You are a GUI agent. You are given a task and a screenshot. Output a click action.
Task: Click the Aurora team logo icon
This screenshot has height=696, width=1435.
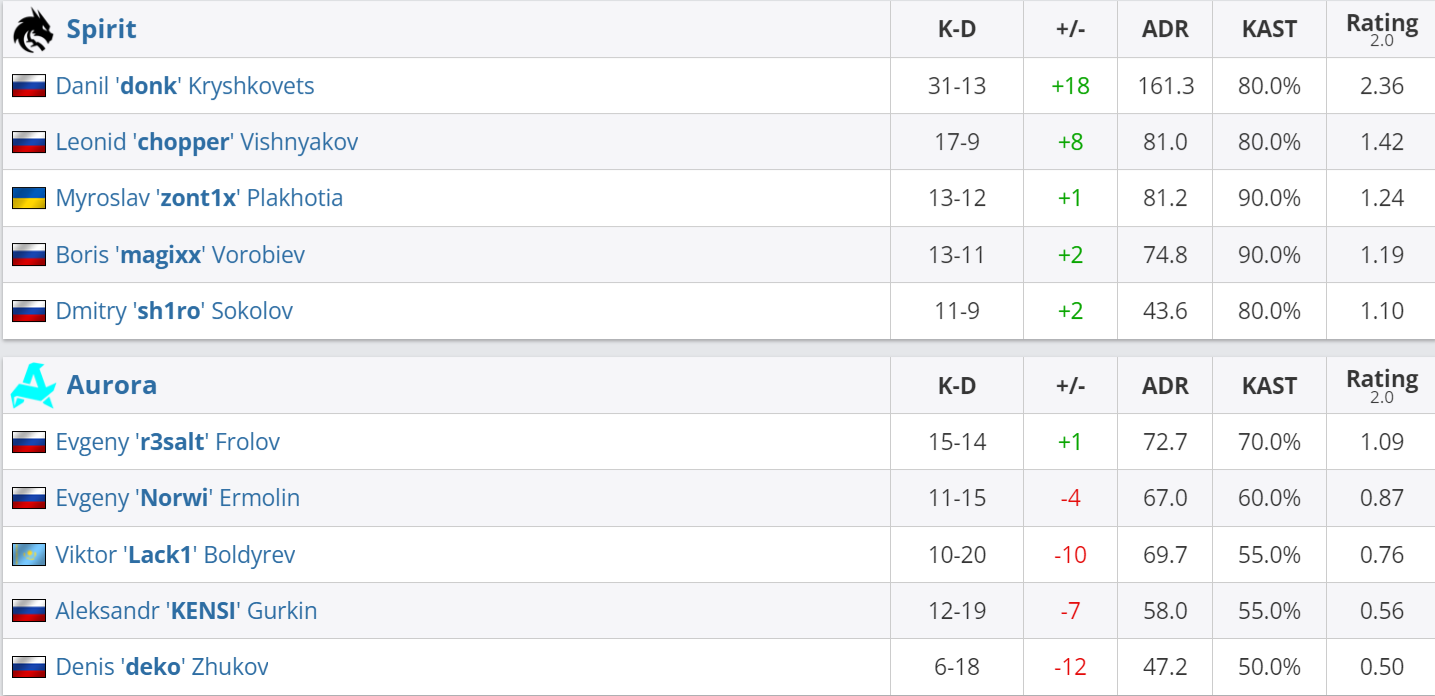pyautogui.click(x=32, y=385)
